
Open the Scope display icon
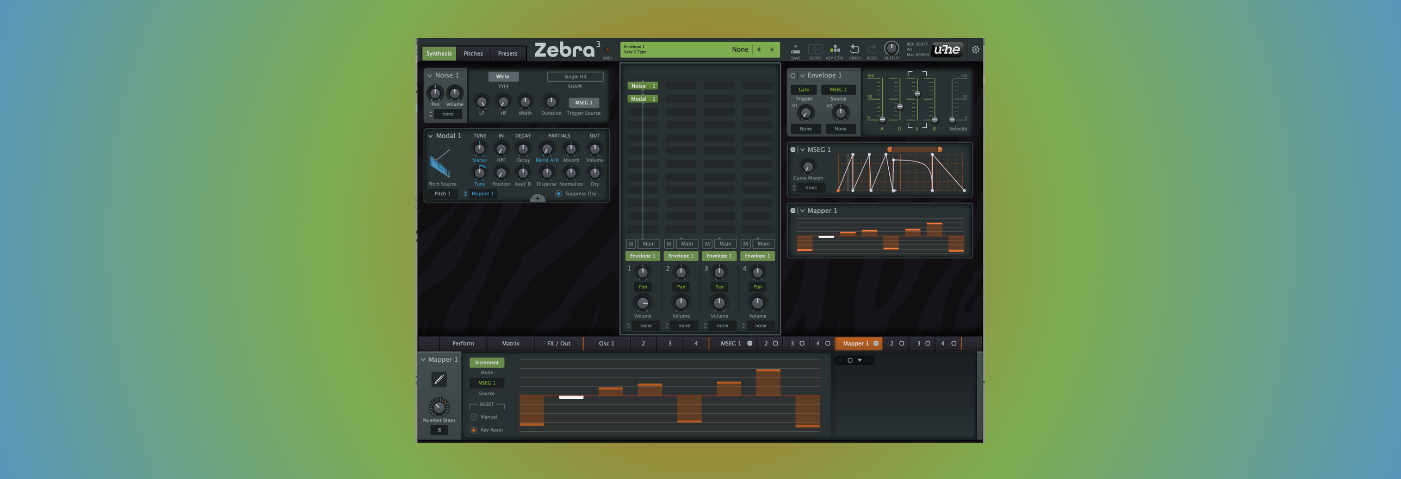click(x=815, y=49)
